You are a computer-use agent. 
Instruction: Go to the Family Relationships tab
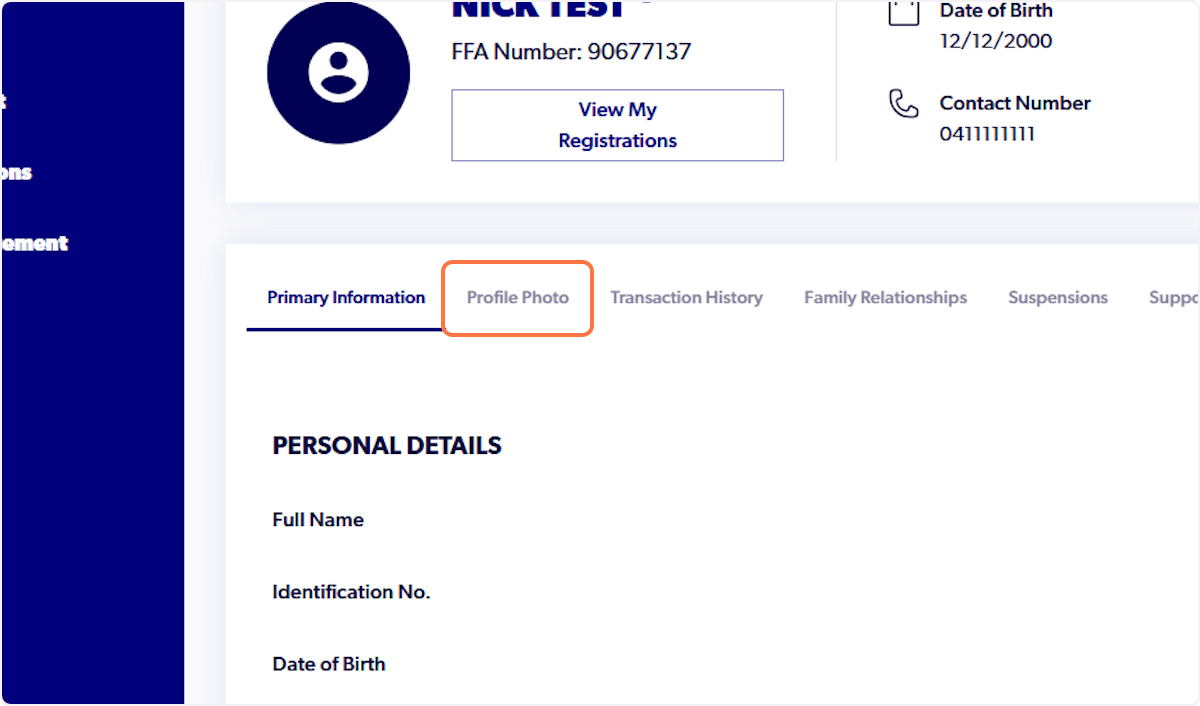click(x=885, y=298)
